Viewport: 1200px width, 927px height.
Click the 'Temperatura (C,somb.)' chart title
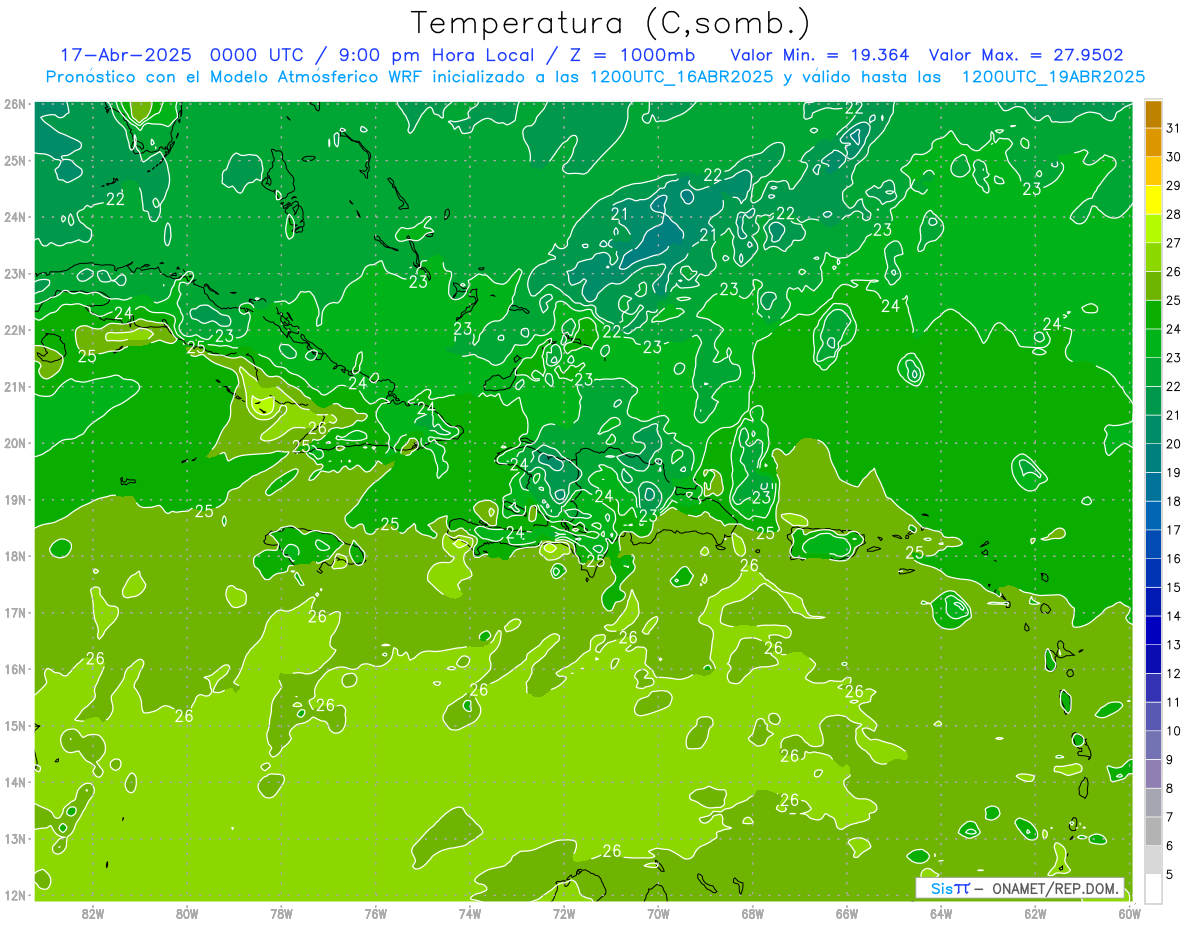[610, 24]
